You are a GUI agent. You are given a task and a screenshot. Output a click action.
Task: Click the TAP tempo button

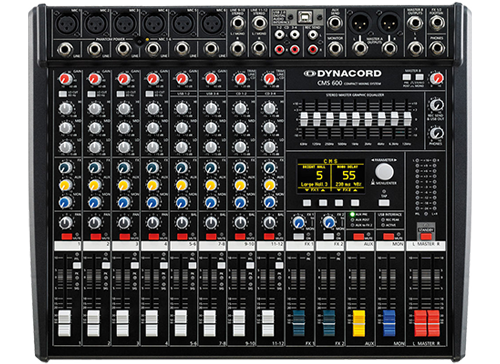click(x=384, y=202)
